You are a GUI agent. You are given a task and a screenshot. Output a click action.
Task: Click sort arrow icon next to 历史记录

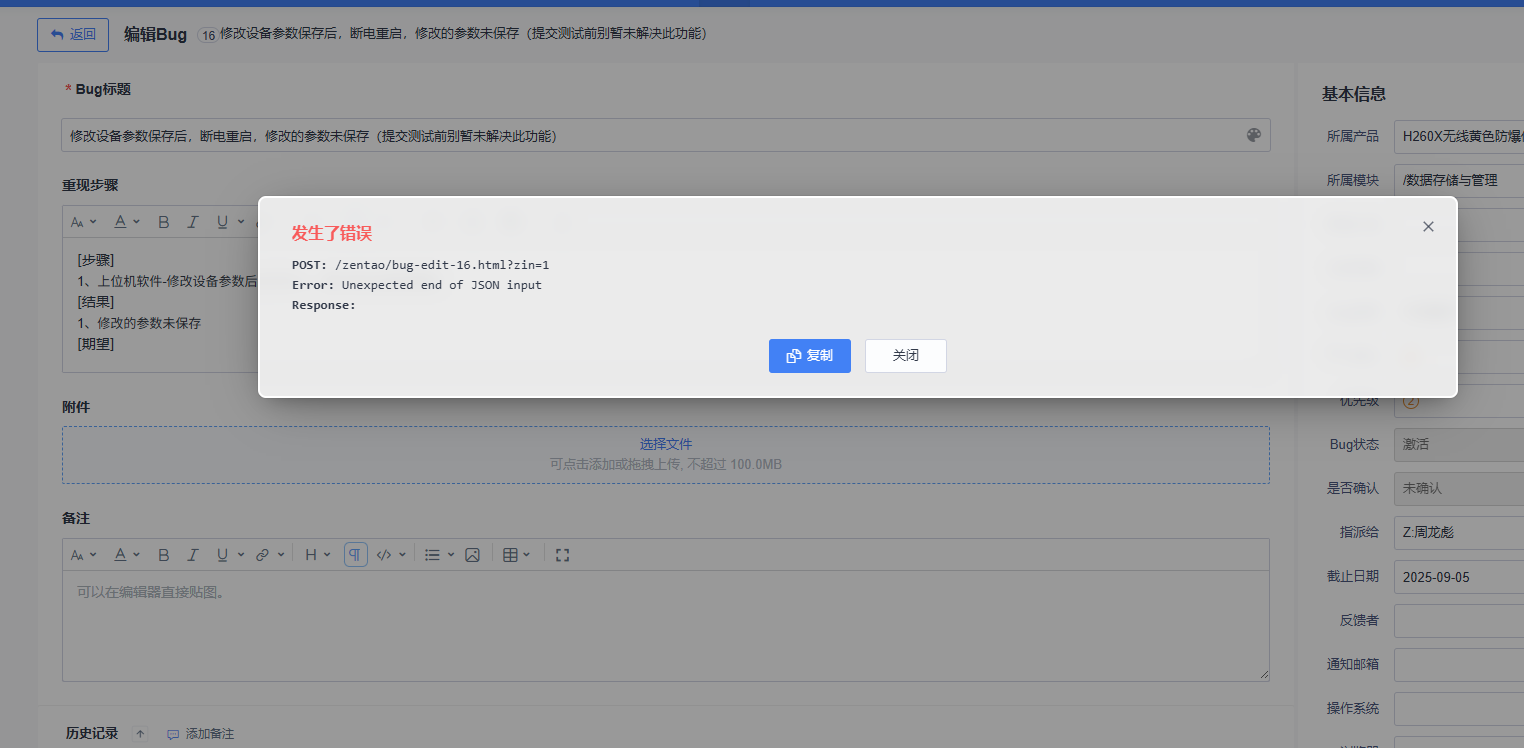click(x=140, y=734)
